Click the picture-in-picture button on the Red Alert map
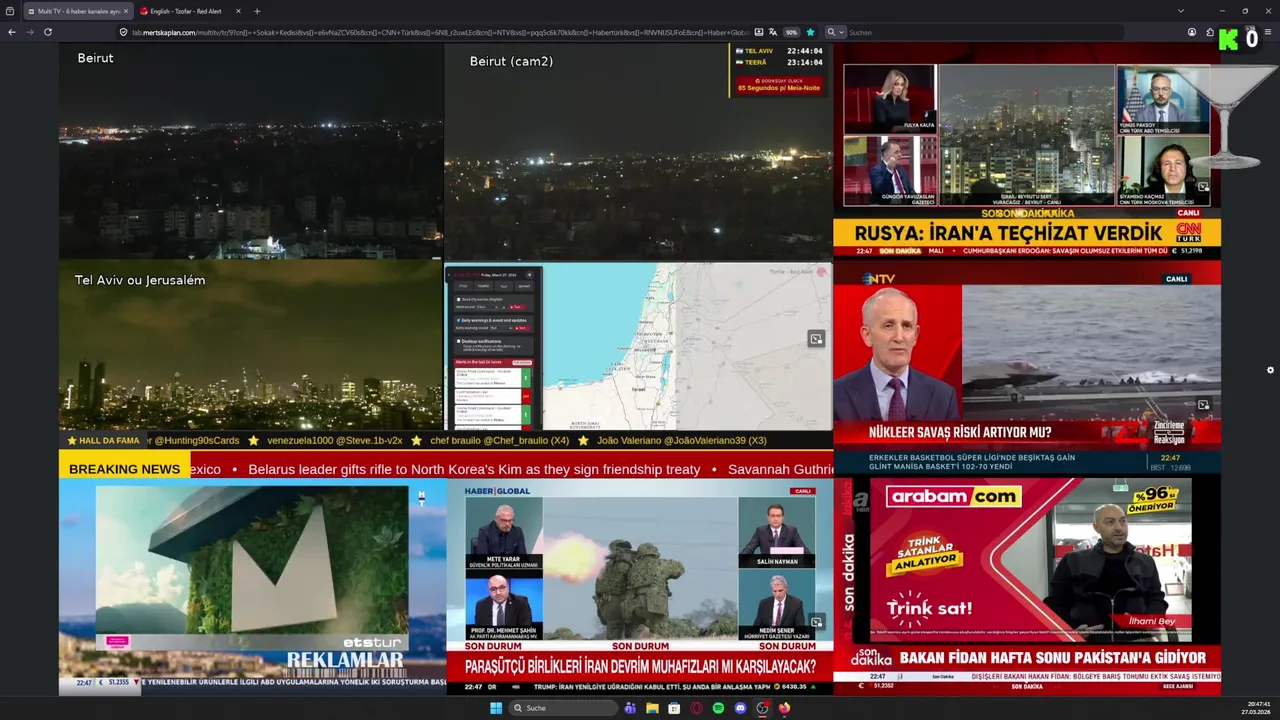Screen dimensions: 1280x720 pyautogui.click(x=816, y=339)
